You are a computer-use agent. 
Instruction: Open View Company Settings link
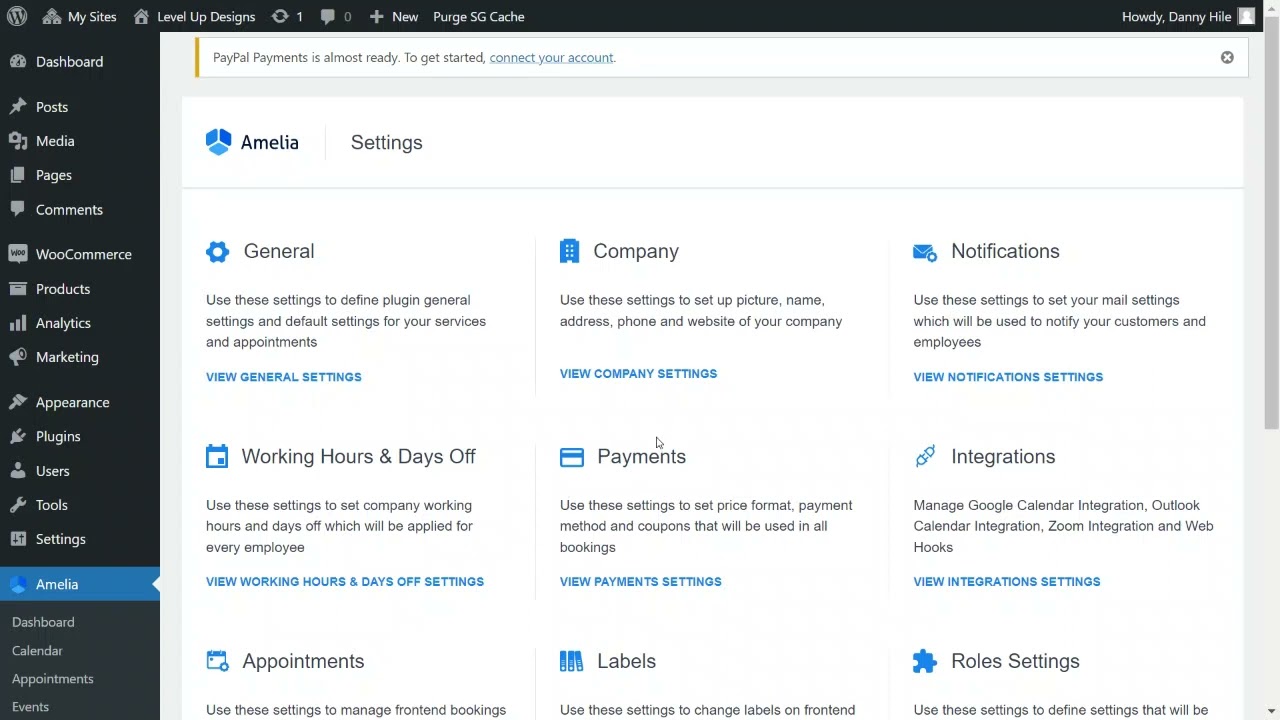coord(638,374)
